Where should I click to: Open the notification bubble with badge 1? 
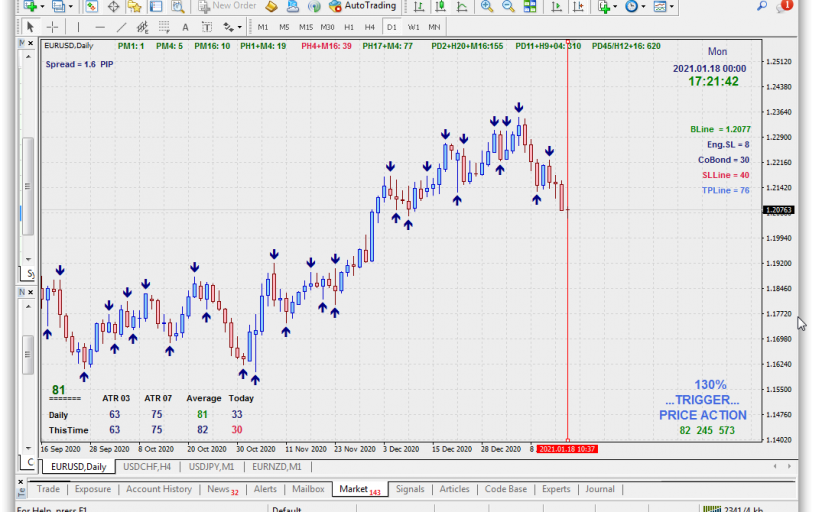click(x=785, y=6)
